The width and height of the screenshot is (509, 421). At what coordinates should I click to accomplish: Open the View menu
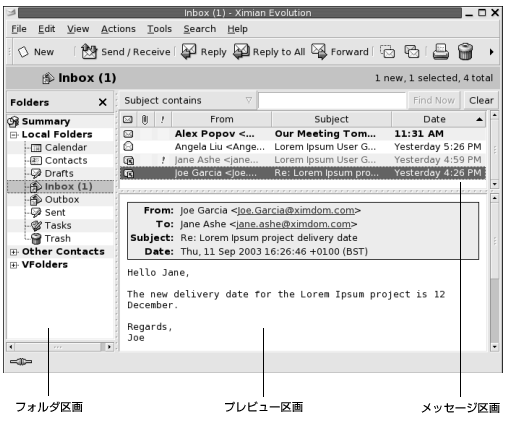78,29
